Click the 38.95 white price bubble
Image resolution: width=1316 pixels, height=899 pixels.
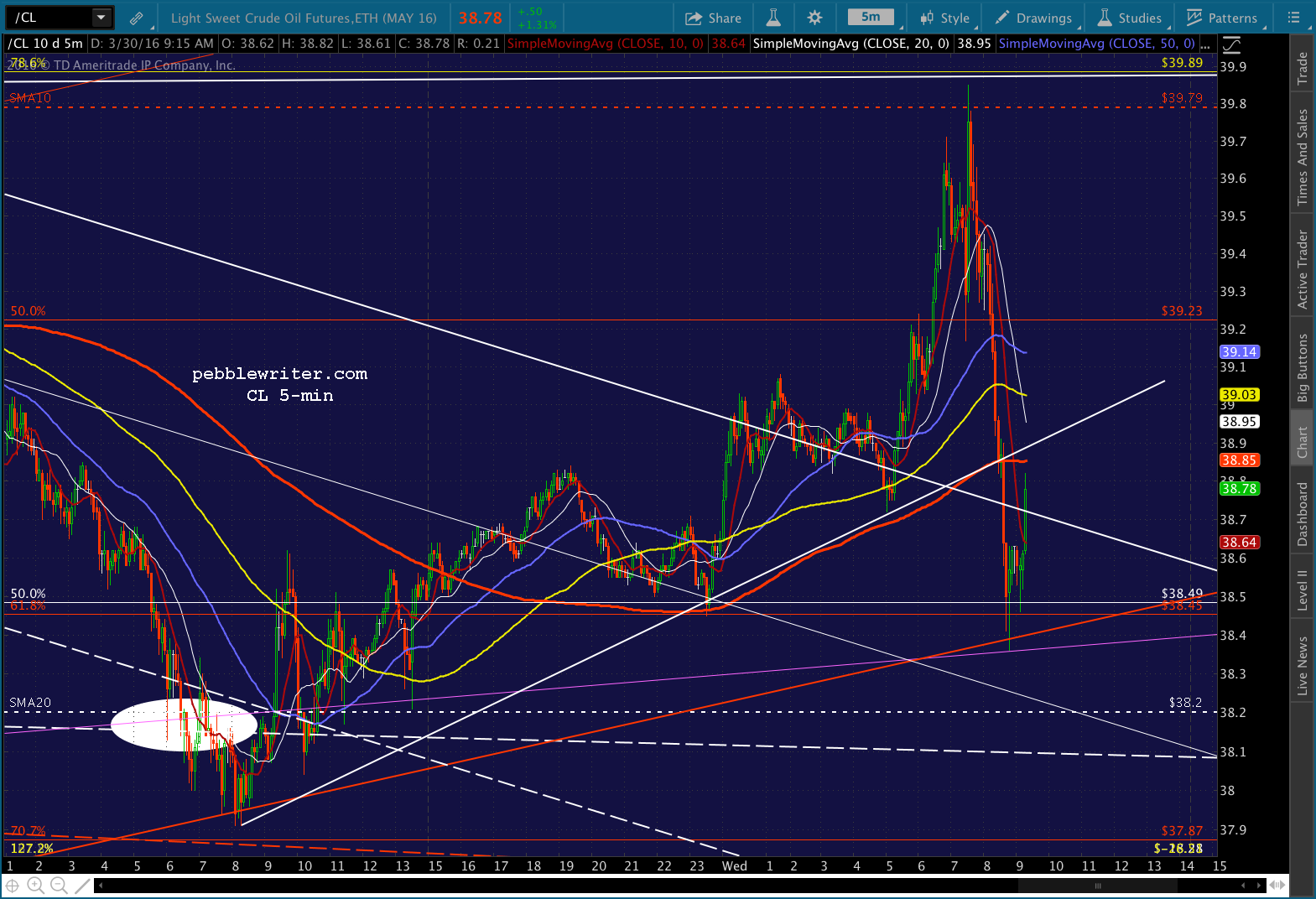pyautogui.click(x=1239, y=422)
